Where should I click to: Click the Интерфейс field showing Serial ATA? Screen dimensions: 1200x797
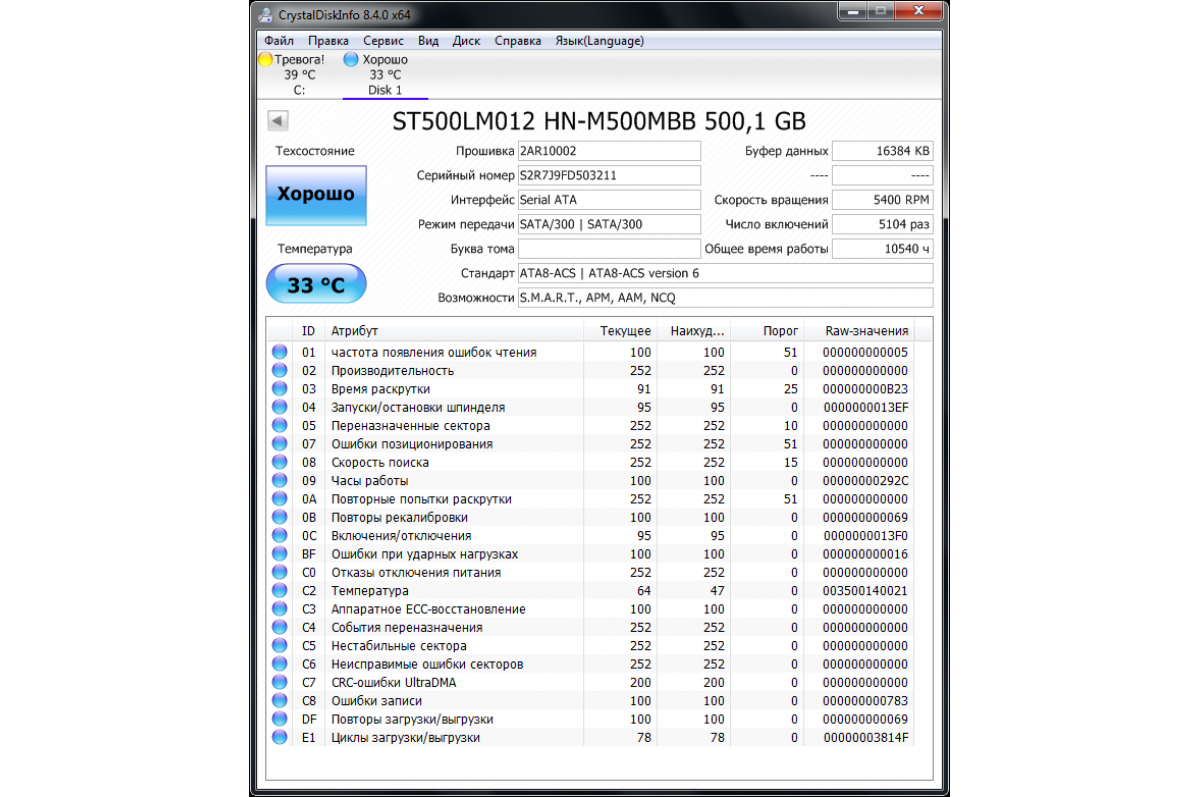tap(609, 200)
